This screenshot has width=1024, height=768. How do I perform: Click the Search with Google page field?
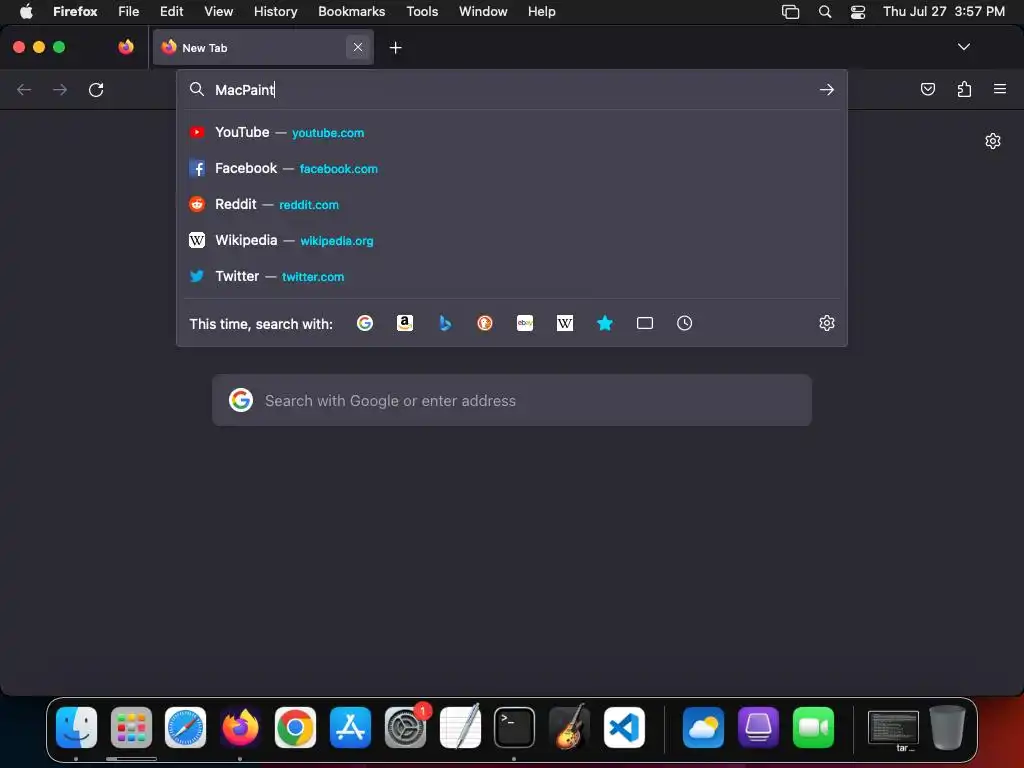(x=512, y=400)
